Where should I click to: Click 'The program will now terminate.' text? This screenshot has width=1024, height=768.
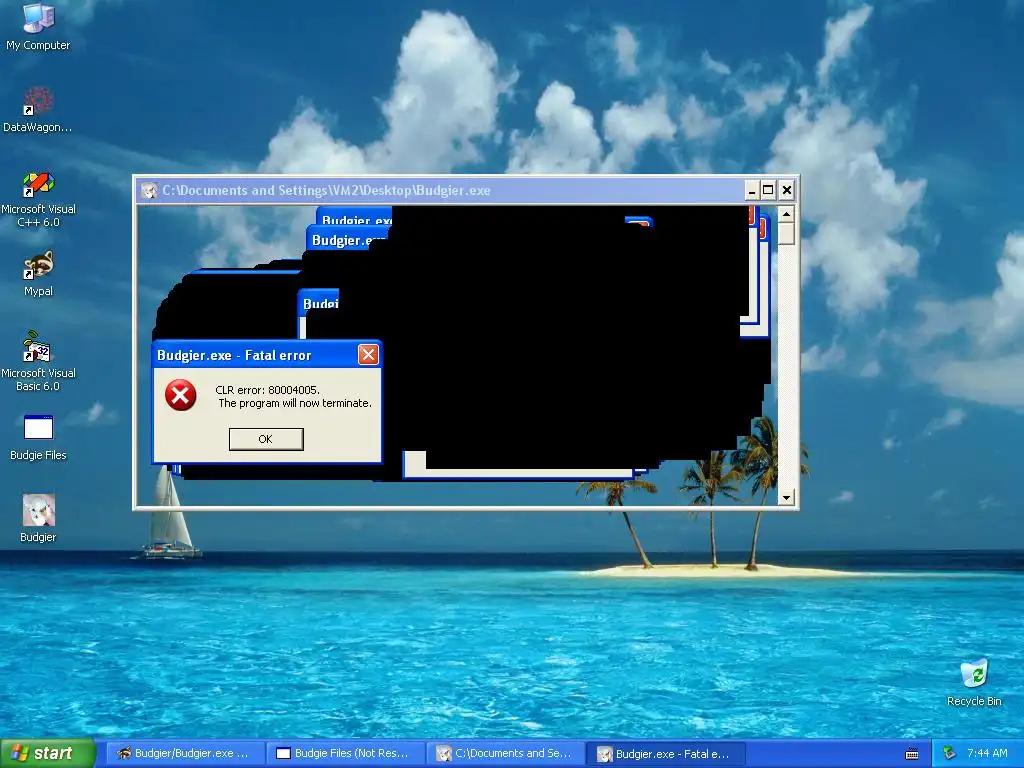coord(295,404)
